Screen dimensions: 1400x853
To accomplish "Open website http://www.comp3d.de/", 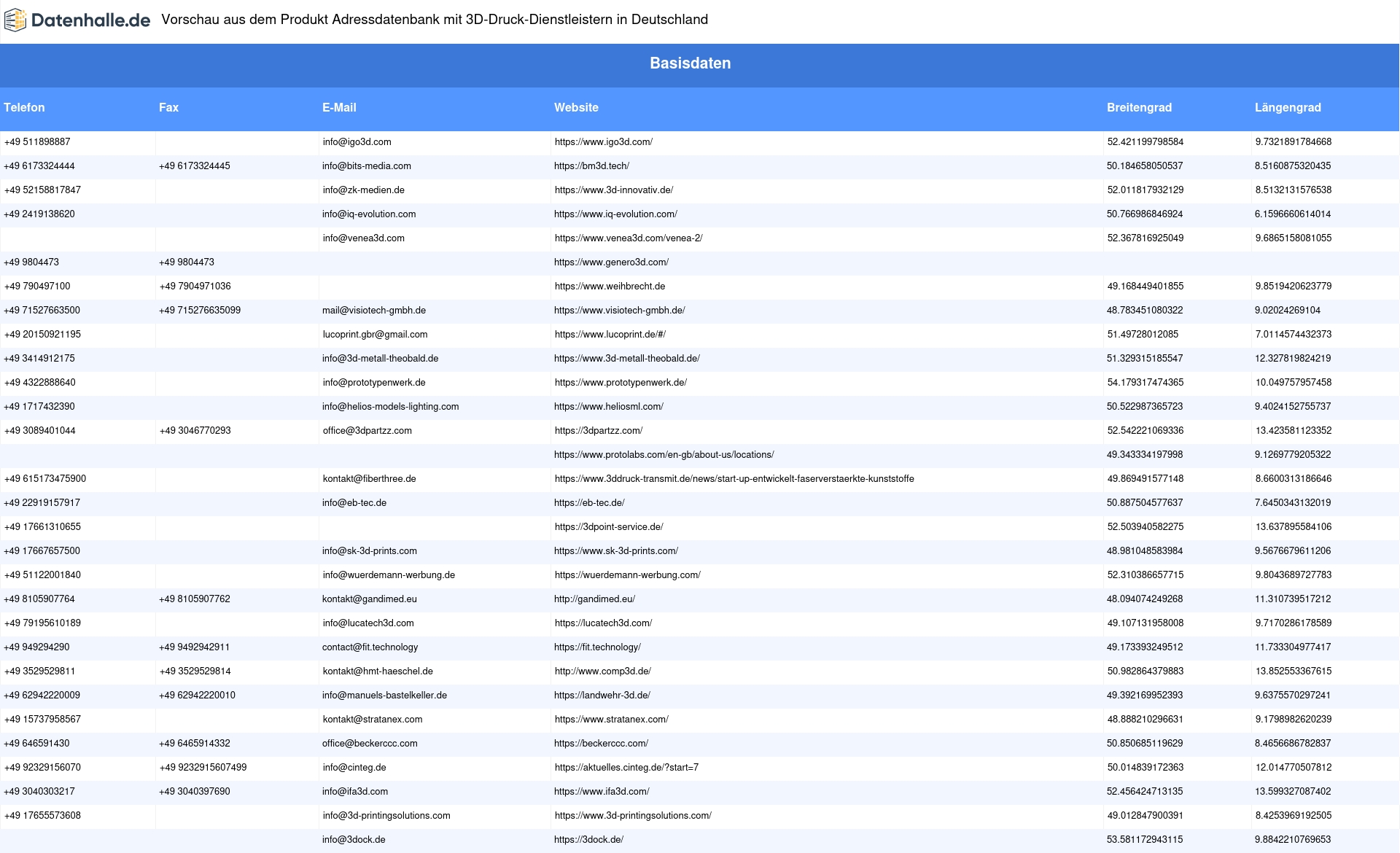I will click(x=603, y=671).
